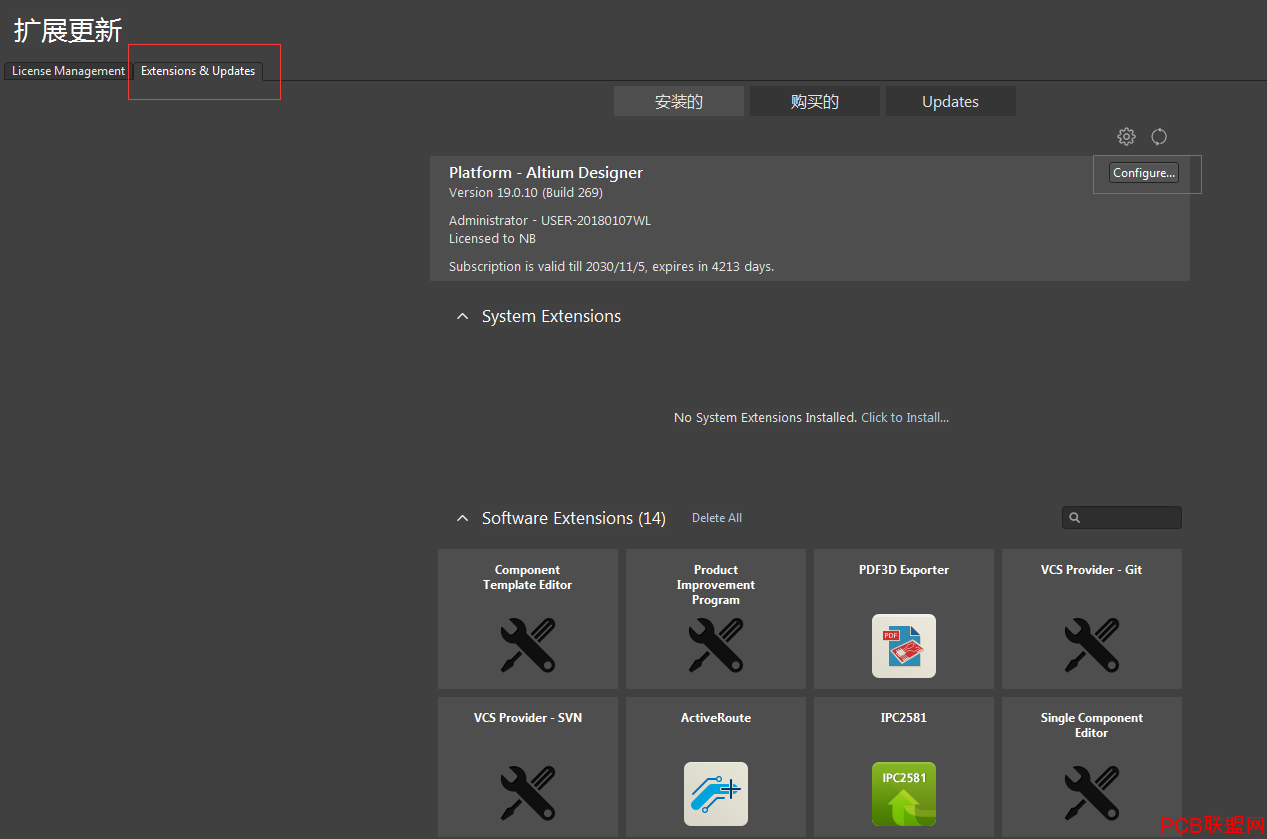Switch to License Management tab
Viewport: 1267px width, 839px height.
68,71
